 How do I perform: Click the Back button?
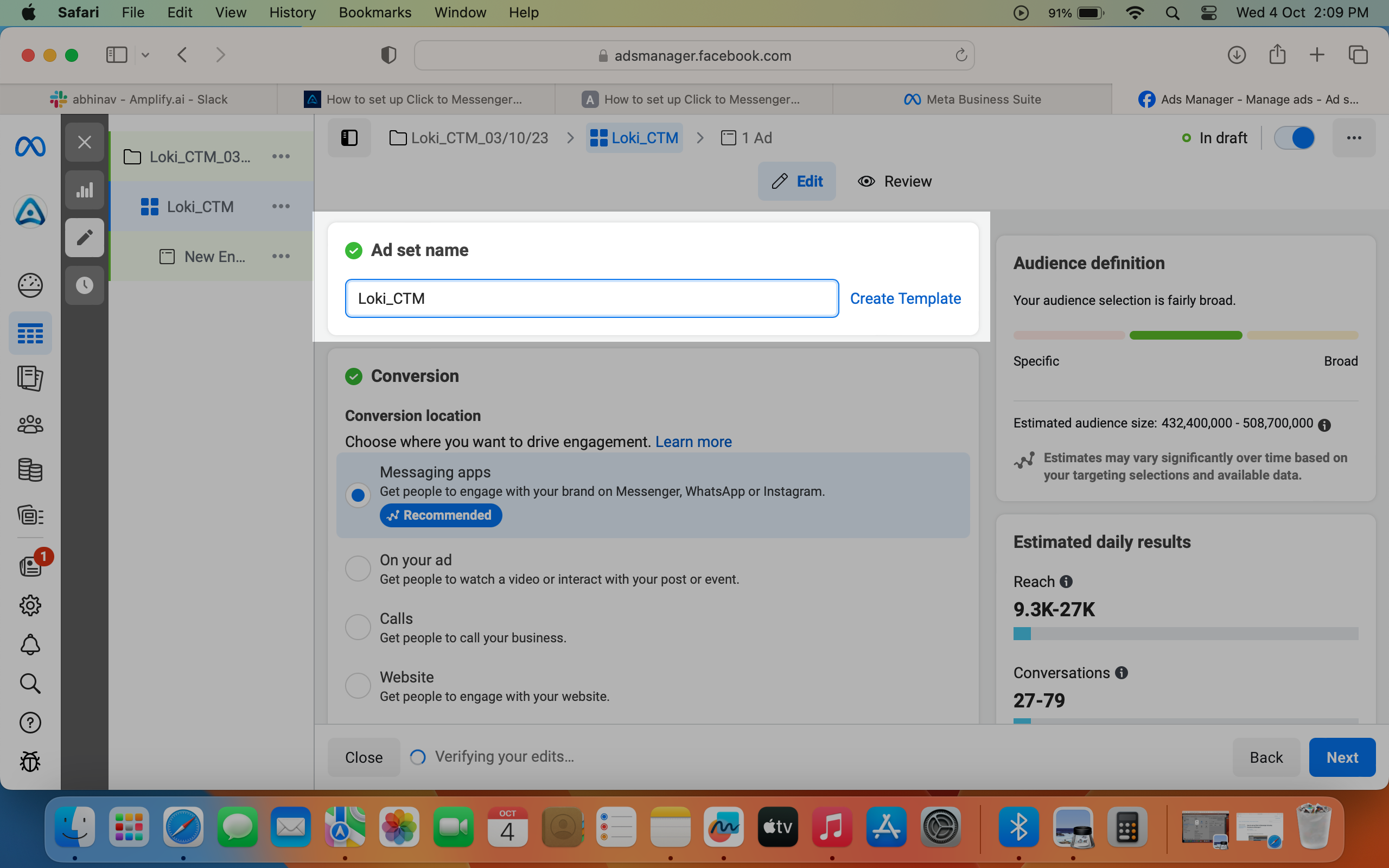click(x=1266, y=757)
